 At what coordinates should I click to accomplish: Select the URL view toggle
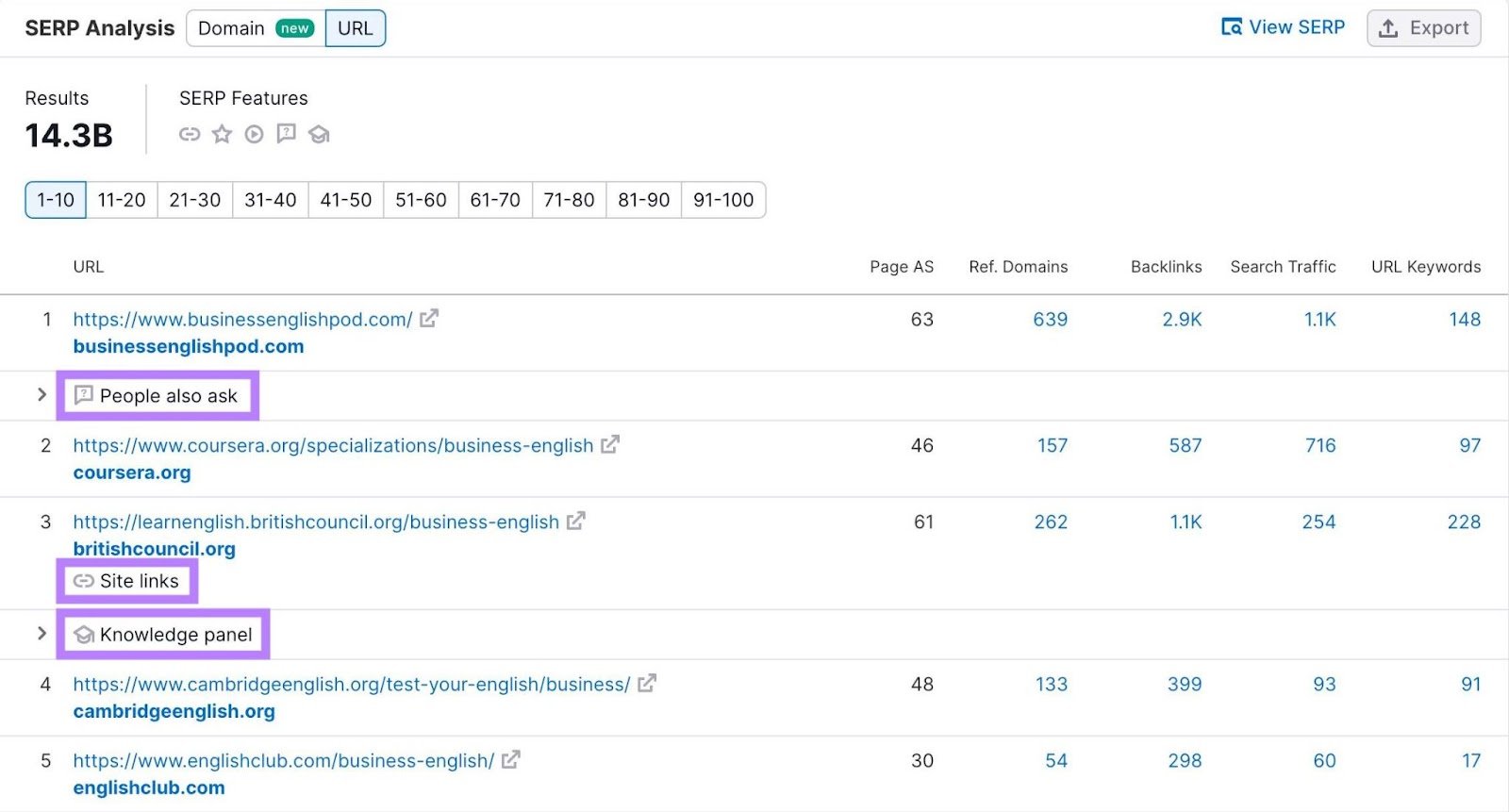[x=356, y=28]
